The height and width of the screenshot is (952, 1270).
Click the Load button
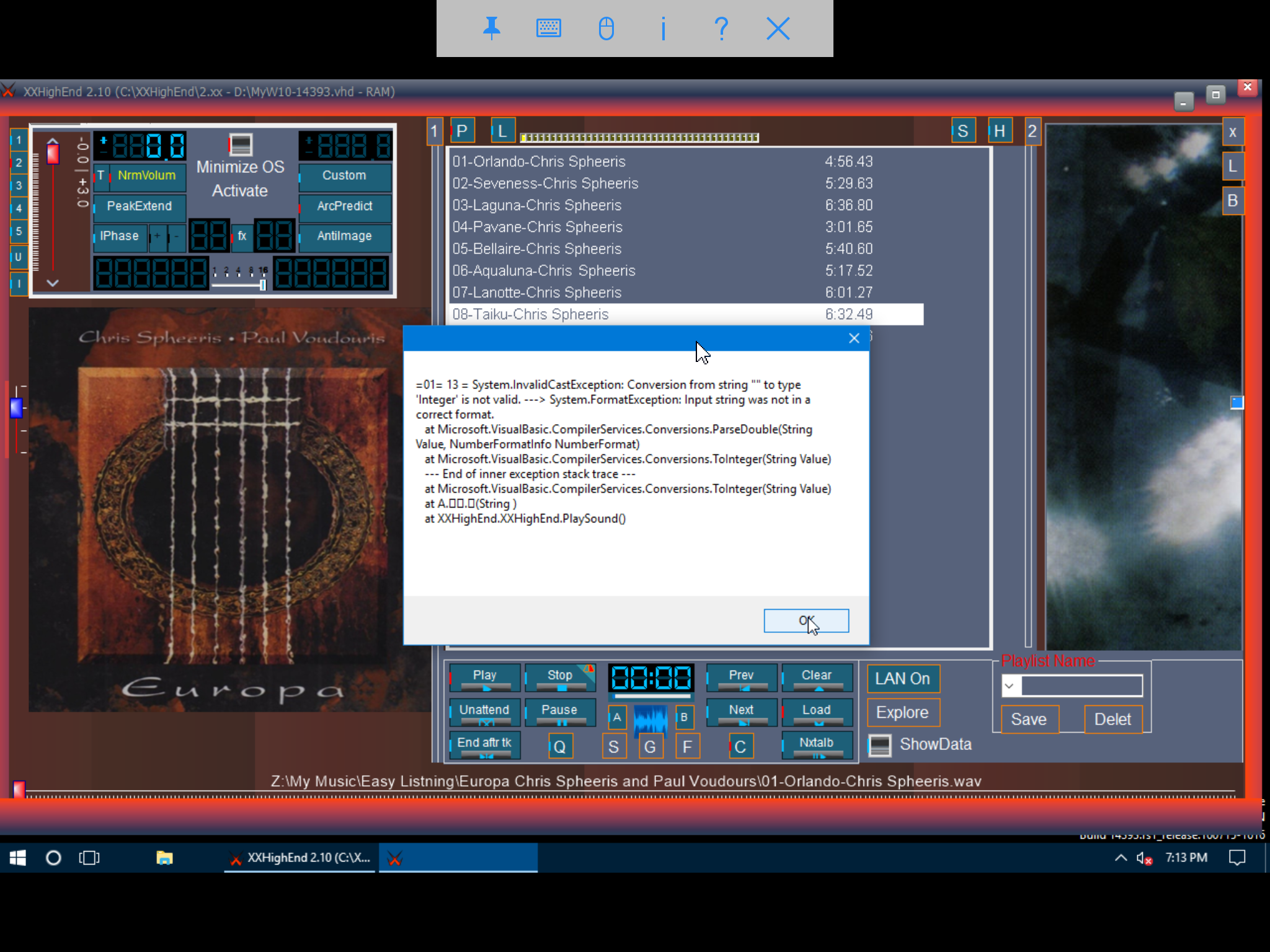[817, 712]
